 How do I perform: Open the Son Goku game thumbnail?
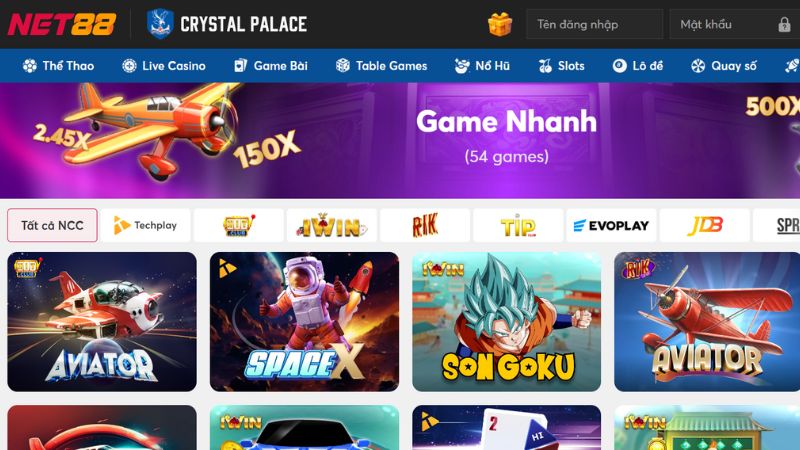[507, 322]
